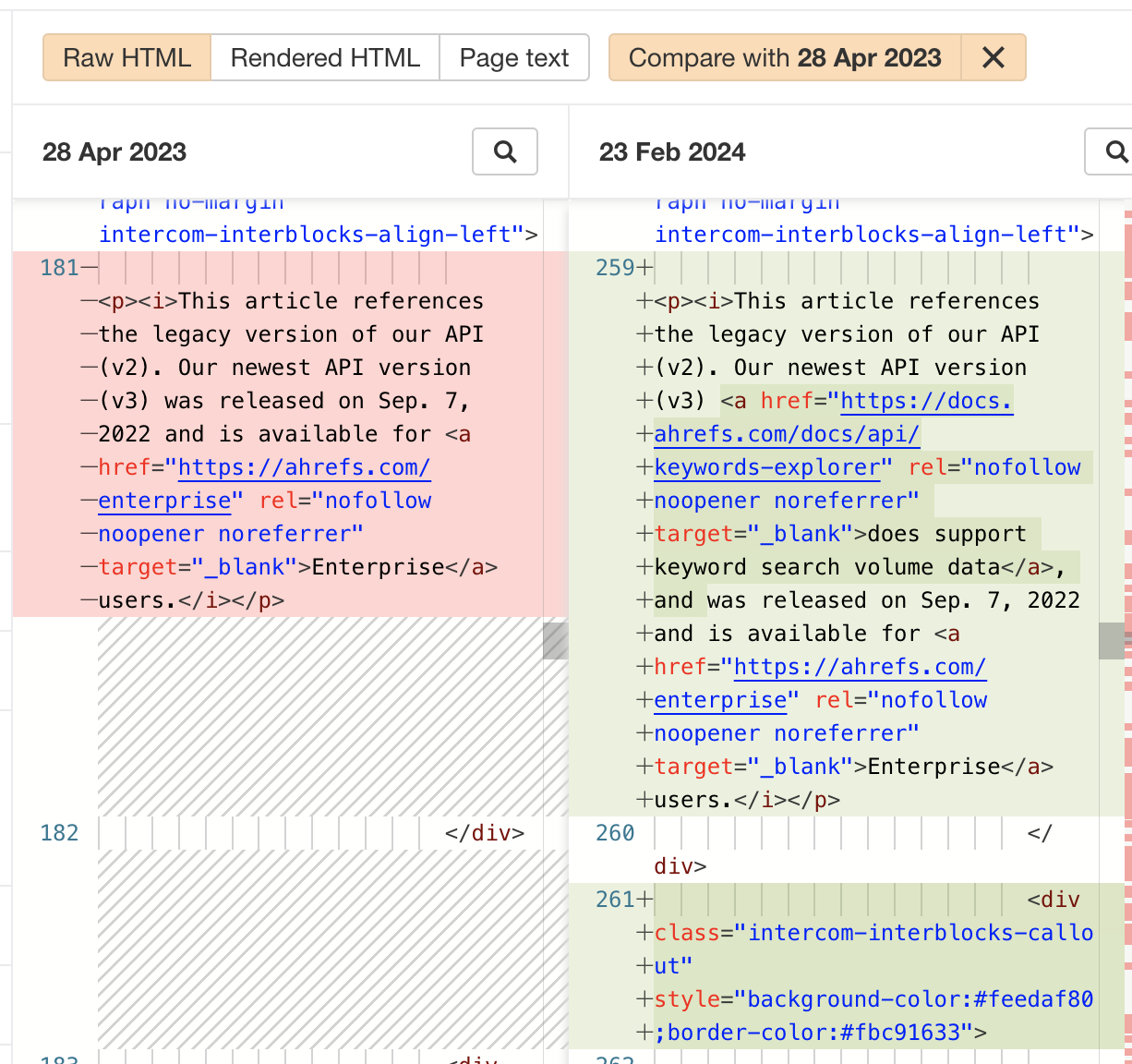
Task: Click the 28 Apr 2023 date header
Action: click(114, 151)
